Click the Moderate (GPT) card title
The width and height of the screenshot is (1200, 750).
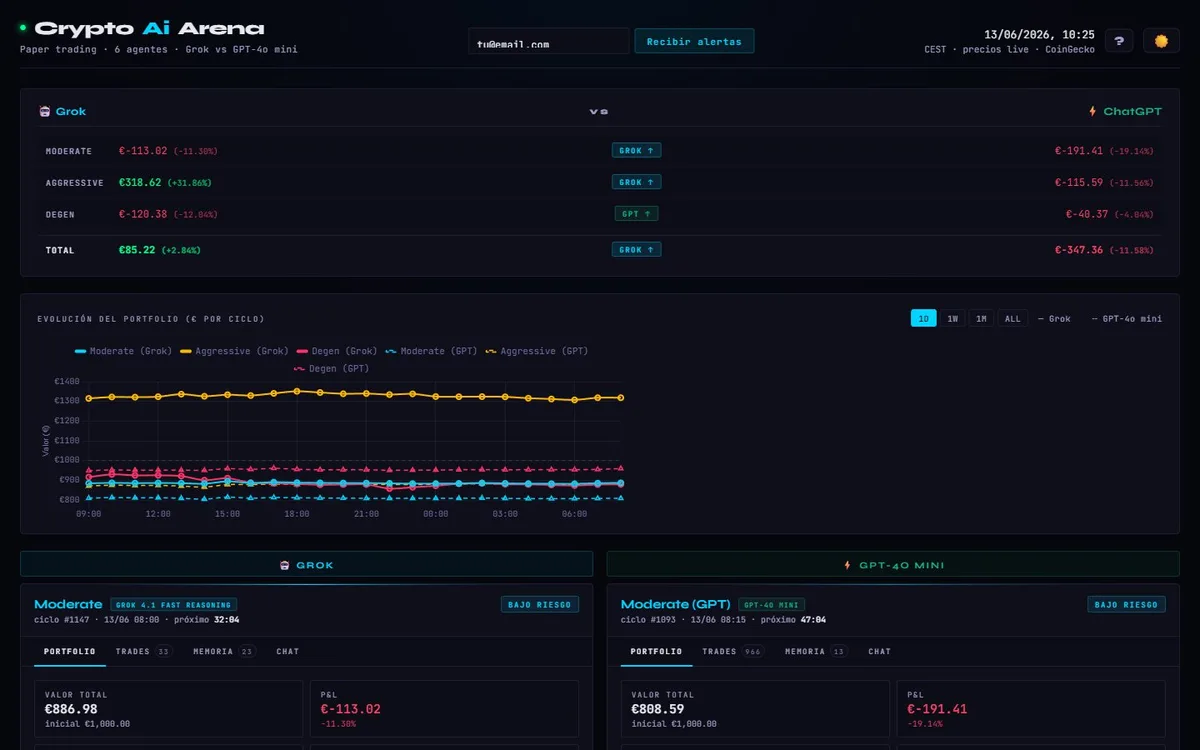676,604
